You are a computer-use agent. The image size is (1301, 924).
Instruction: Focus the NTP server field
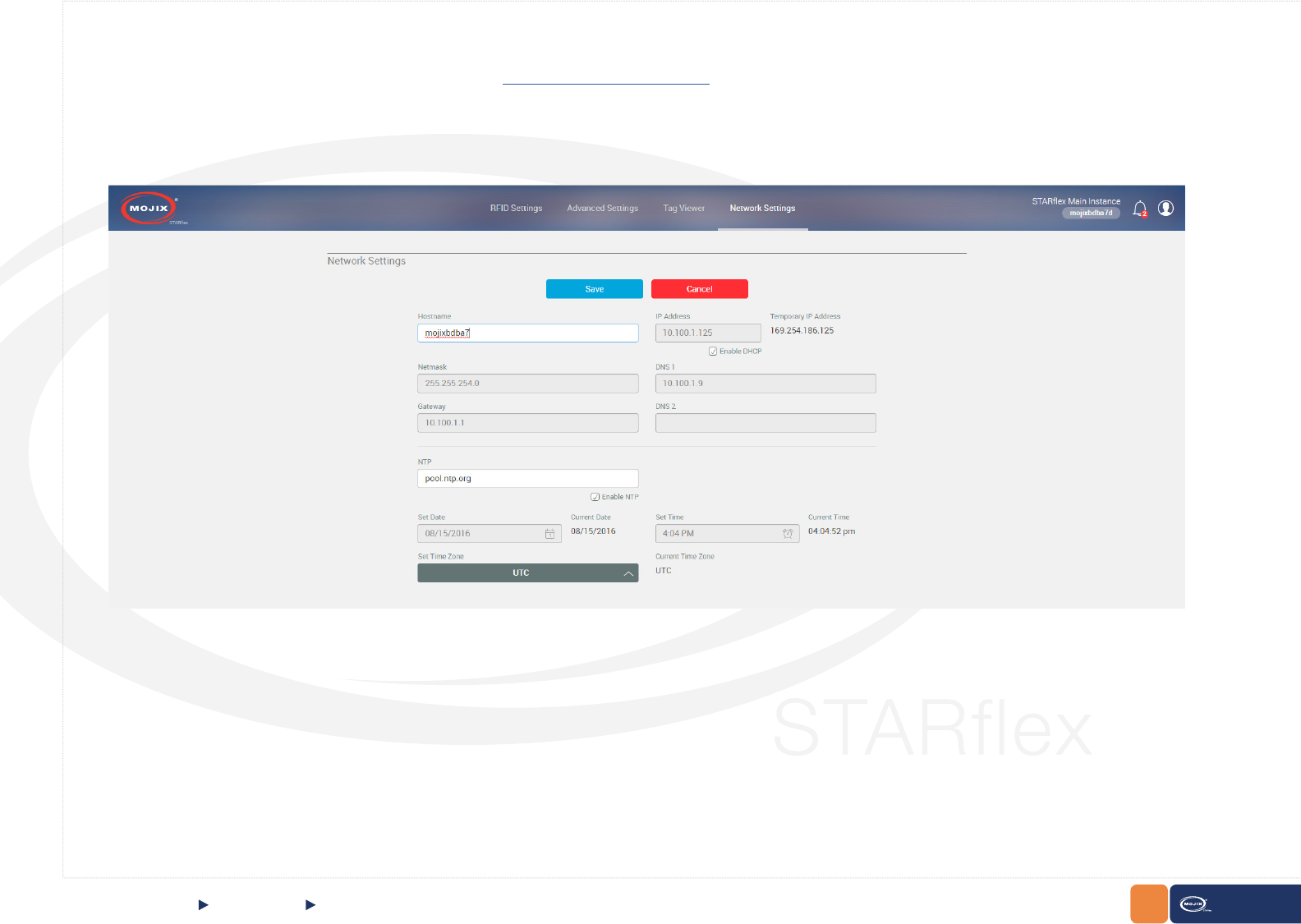point(528,479)
